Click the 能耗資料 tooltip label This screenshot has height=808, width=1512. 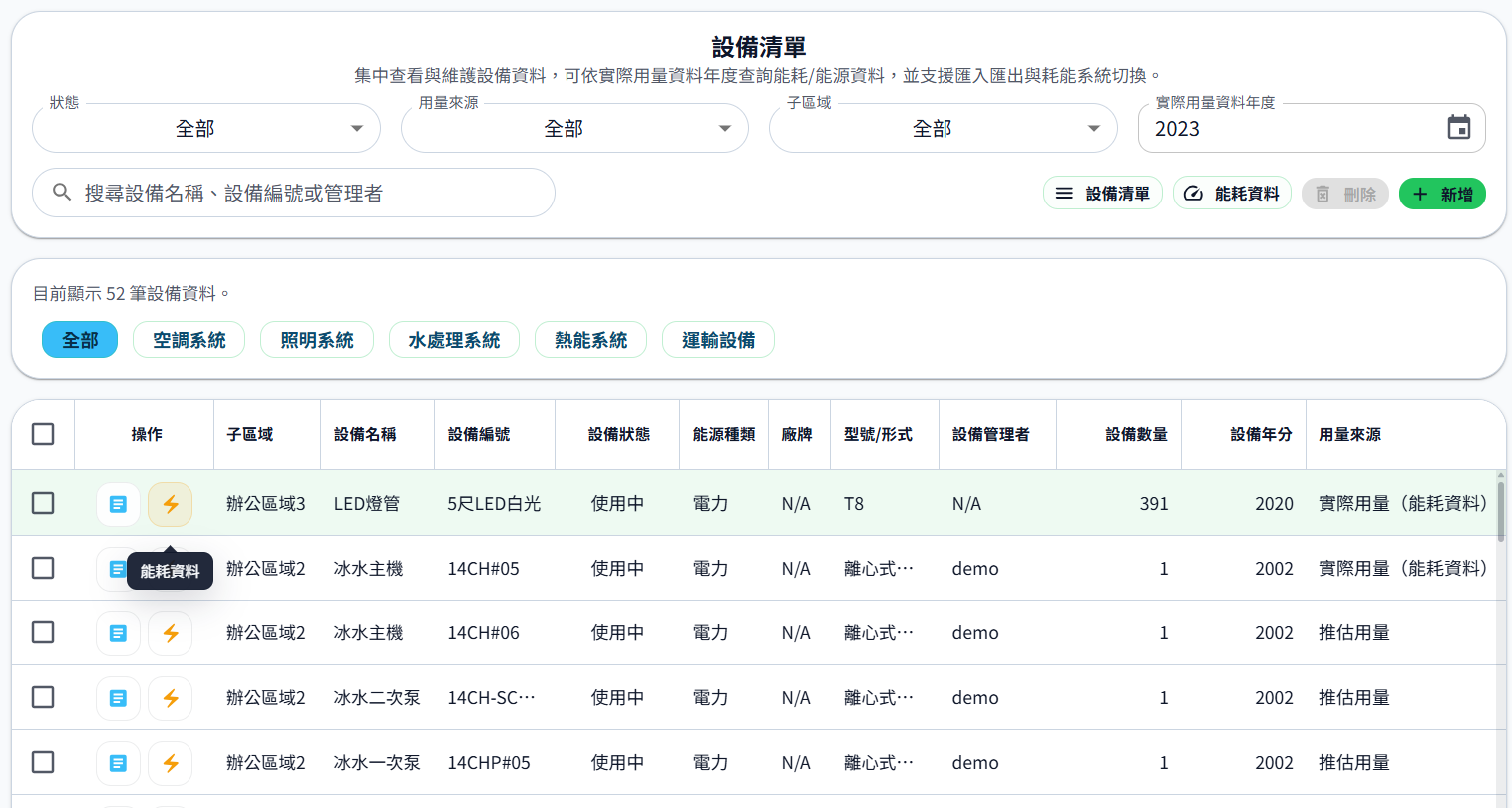coord(170,571)
